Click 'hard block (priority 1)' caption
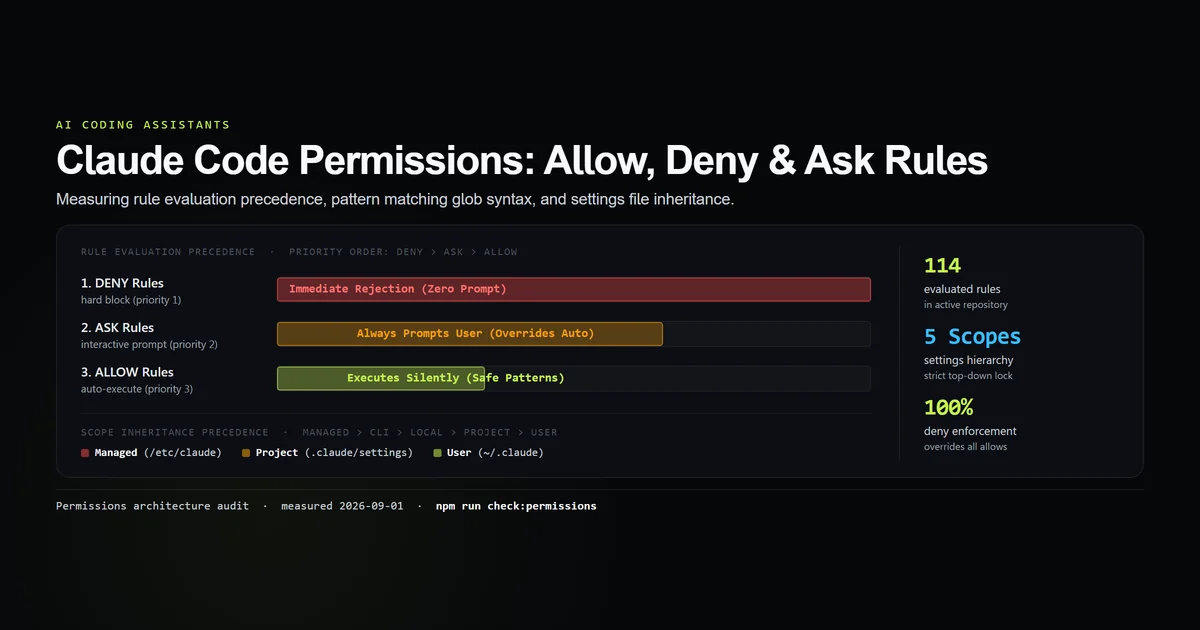Screen dimensions: 1200x630 (131, 300)
